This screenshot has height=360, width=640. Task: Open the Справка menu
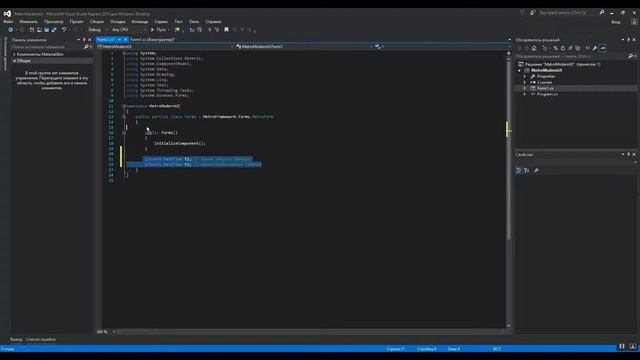coord(213,22)
